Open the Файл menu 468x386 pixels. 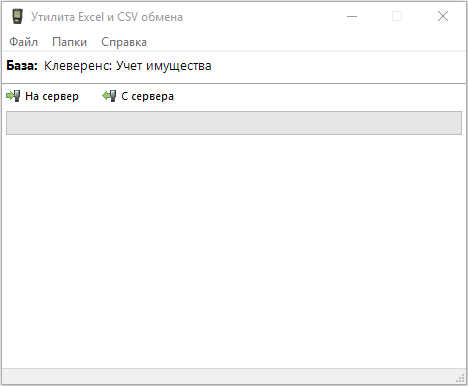[x=23, y=42]
